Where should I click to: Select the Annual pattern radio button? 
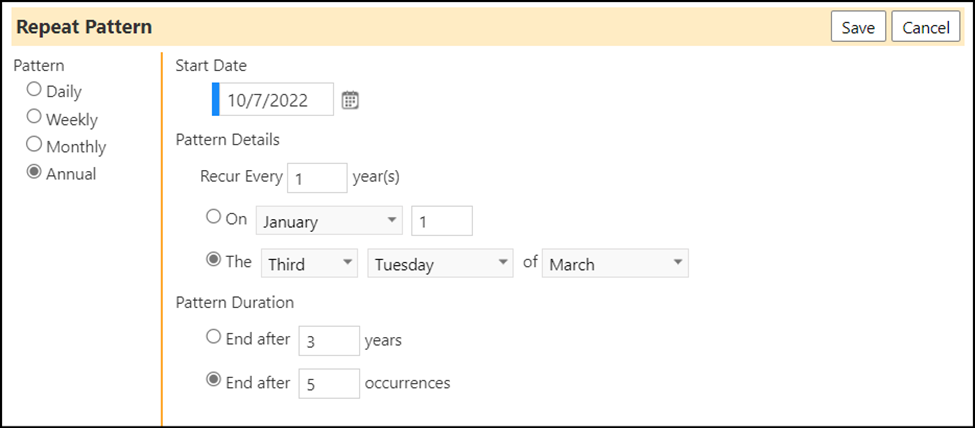click(x=34, y=172)
